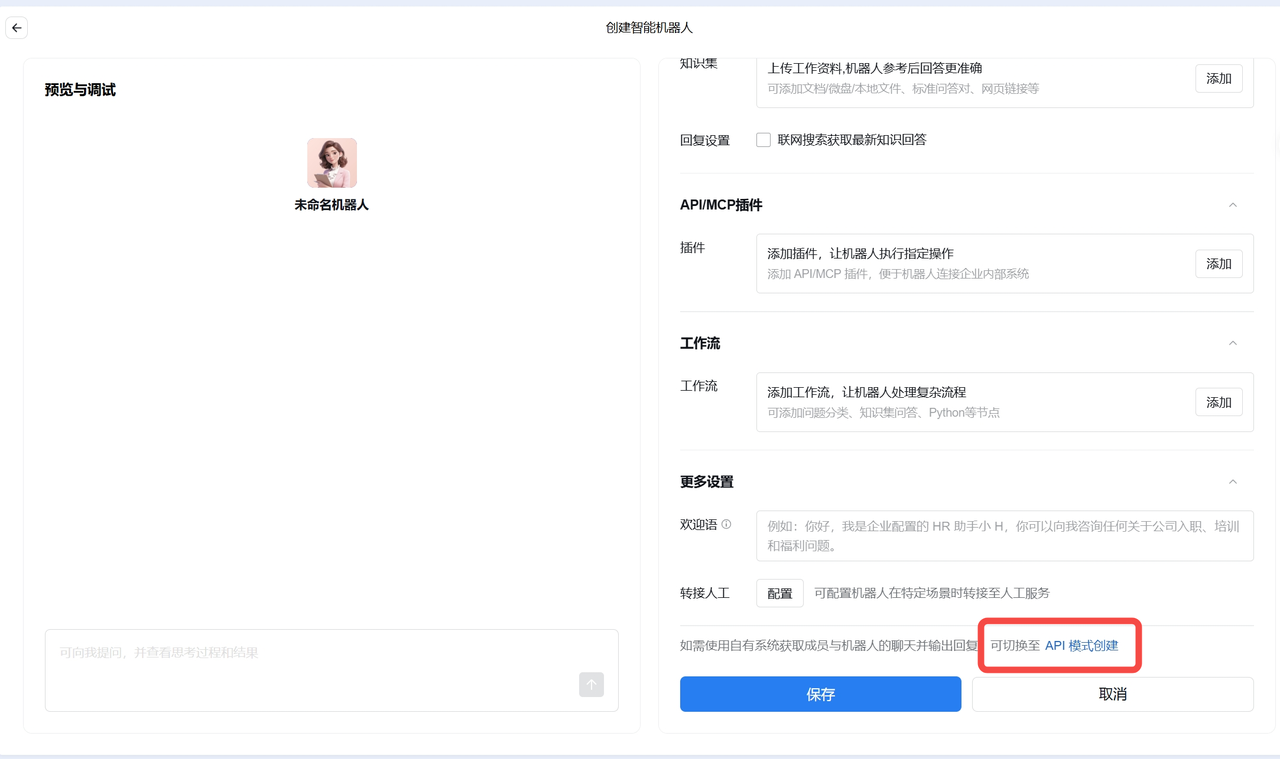The width and height of the screenshot is (1280, 759).
Task: Click the 保存 button
Action: point(820,693)
